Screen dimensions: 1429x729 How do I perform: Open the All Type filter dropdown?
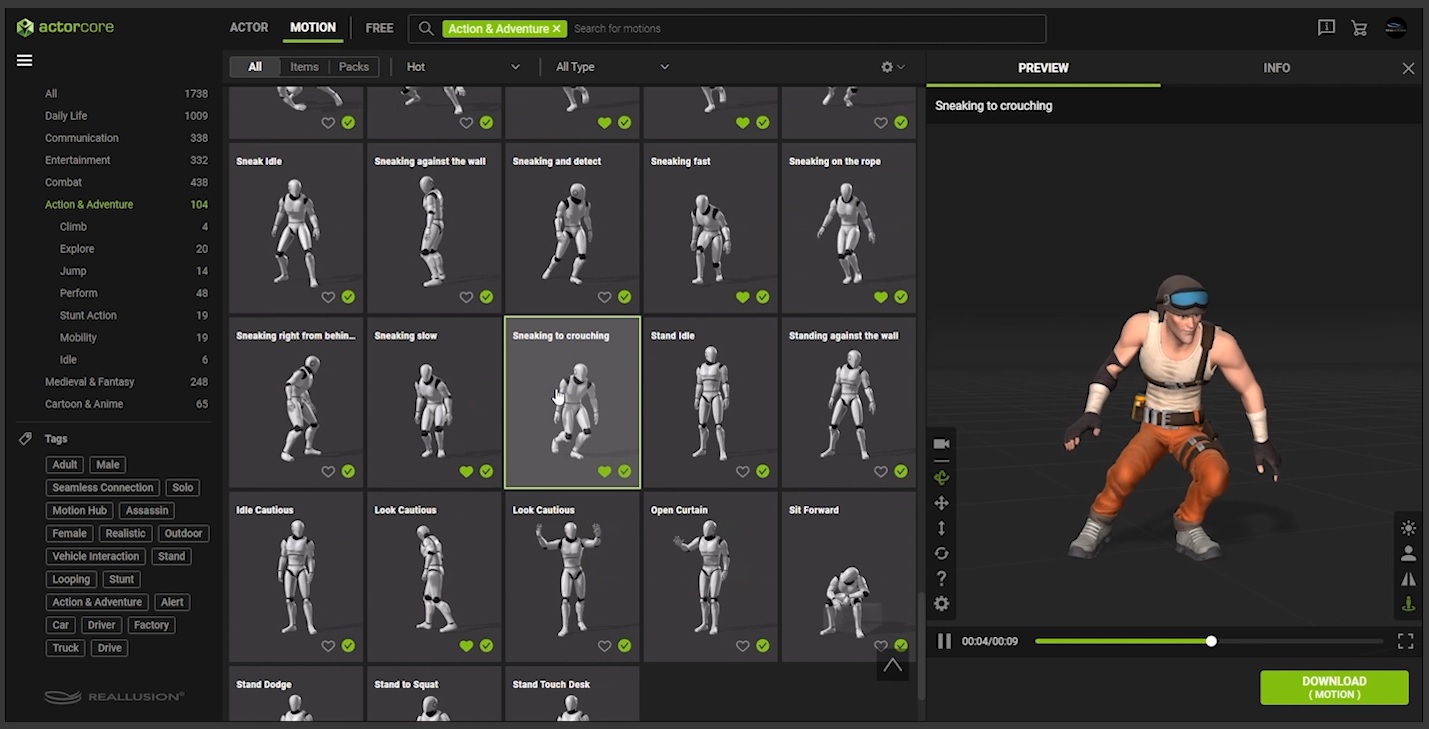coord(612,67)
